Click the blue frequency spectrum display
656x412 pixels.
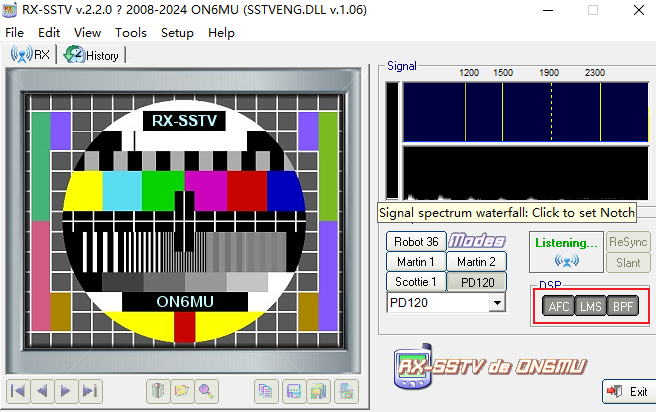[526, 112]
